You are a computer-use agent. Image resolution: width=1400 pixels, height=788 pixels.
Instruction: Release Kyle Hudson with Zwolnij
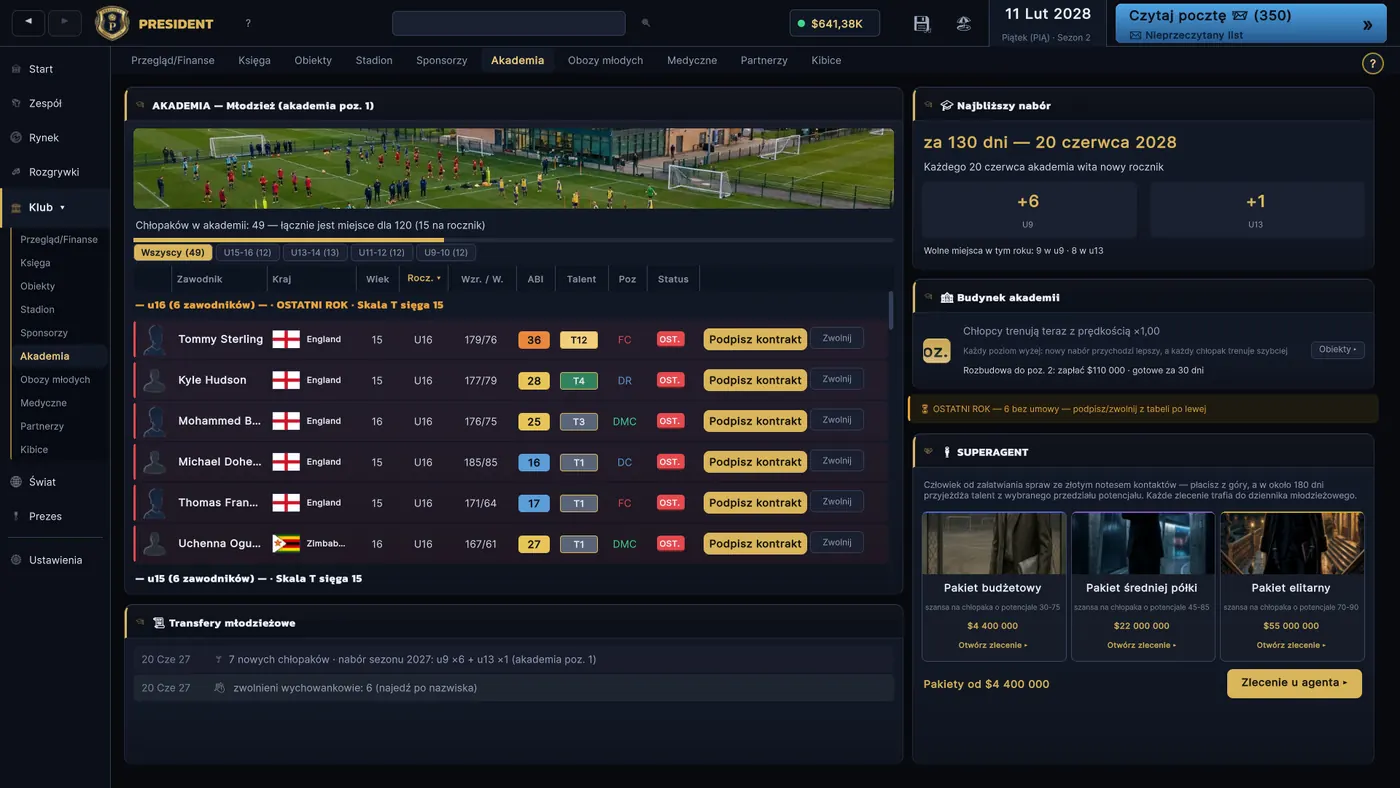point(837,379)
